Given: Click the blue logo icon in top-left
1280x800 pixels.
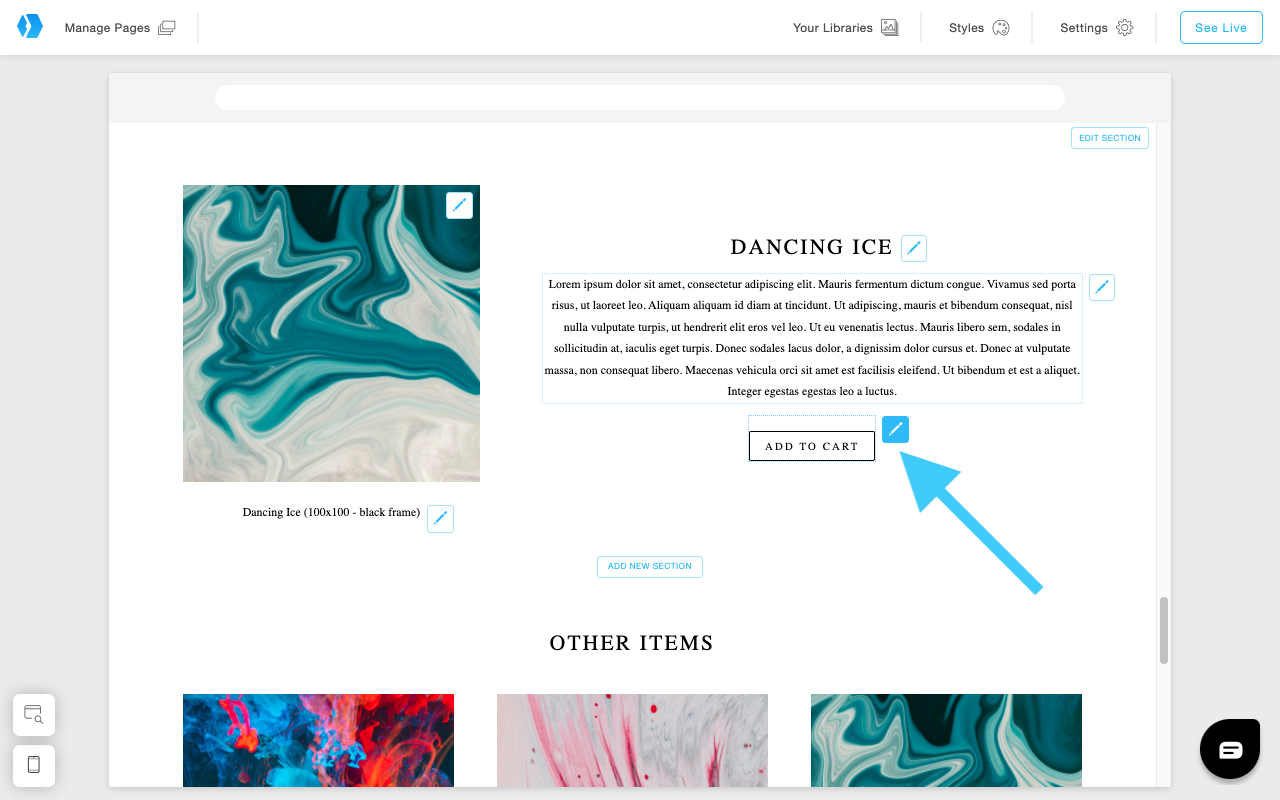Looking at the screenshot, I should 30,27.
